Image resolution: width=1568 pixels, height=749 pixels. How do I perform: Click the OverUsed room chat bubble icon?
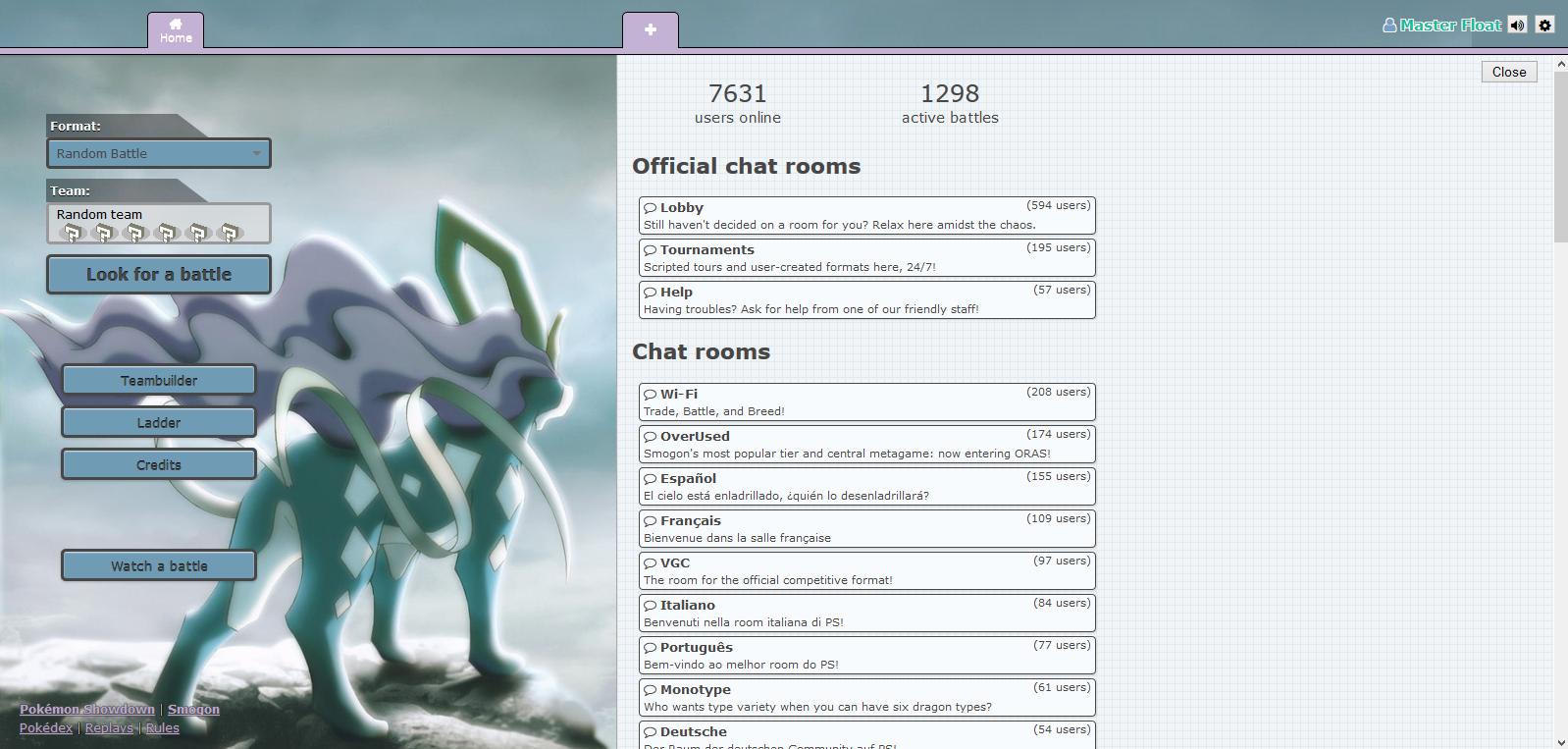click(650, 437)
